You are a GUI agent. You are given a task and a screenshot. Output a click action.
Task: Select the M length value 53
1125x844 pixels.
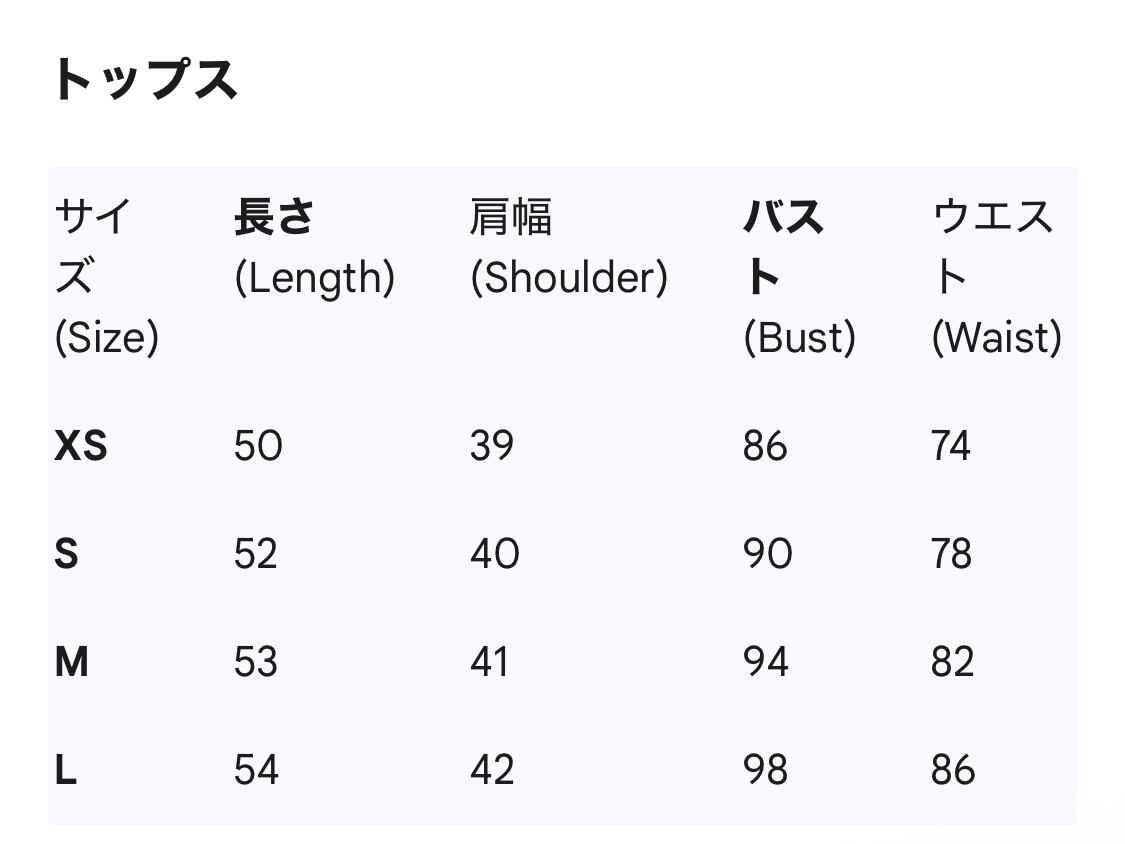click(x=256, y=662)
